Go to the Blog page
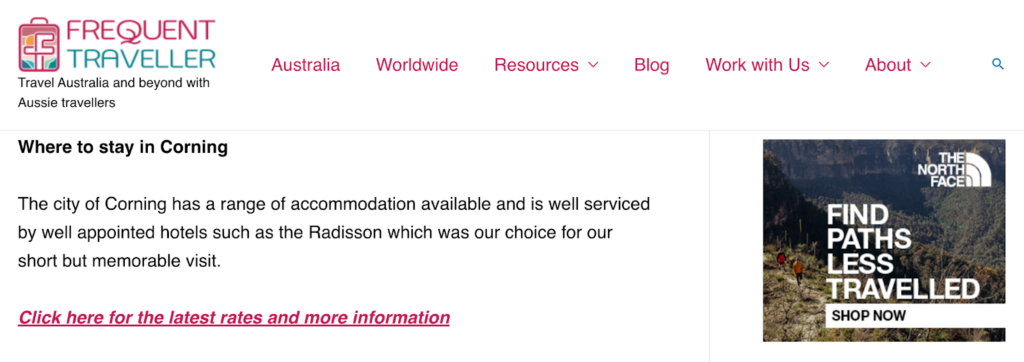Image resolution: width=1024 pixels, height=362 pixels. pyautogui.click(x=652, y=65)
